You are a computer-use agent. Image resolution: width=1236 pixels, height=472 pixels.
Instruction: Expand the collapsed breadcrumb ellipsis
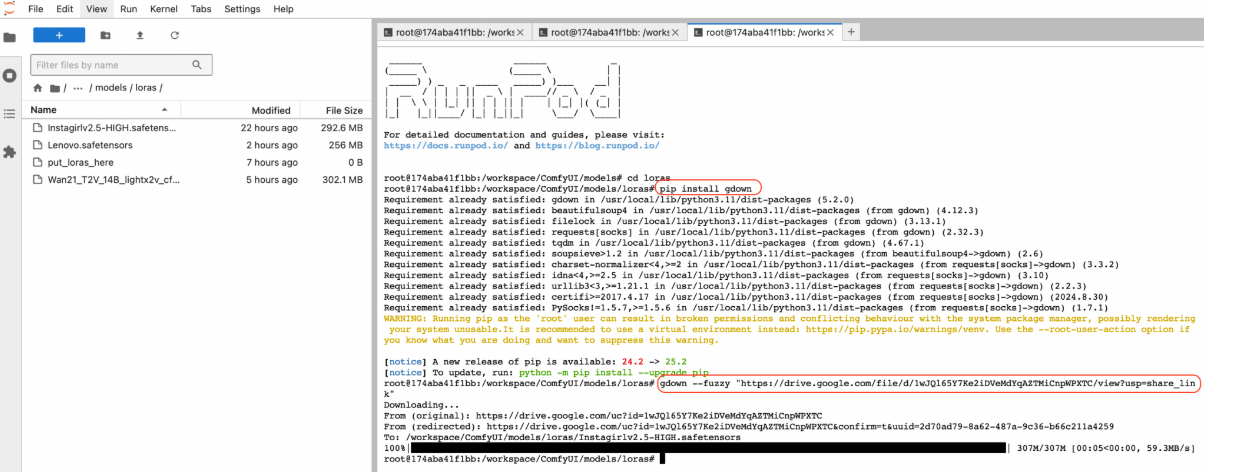tap(77, 88)
